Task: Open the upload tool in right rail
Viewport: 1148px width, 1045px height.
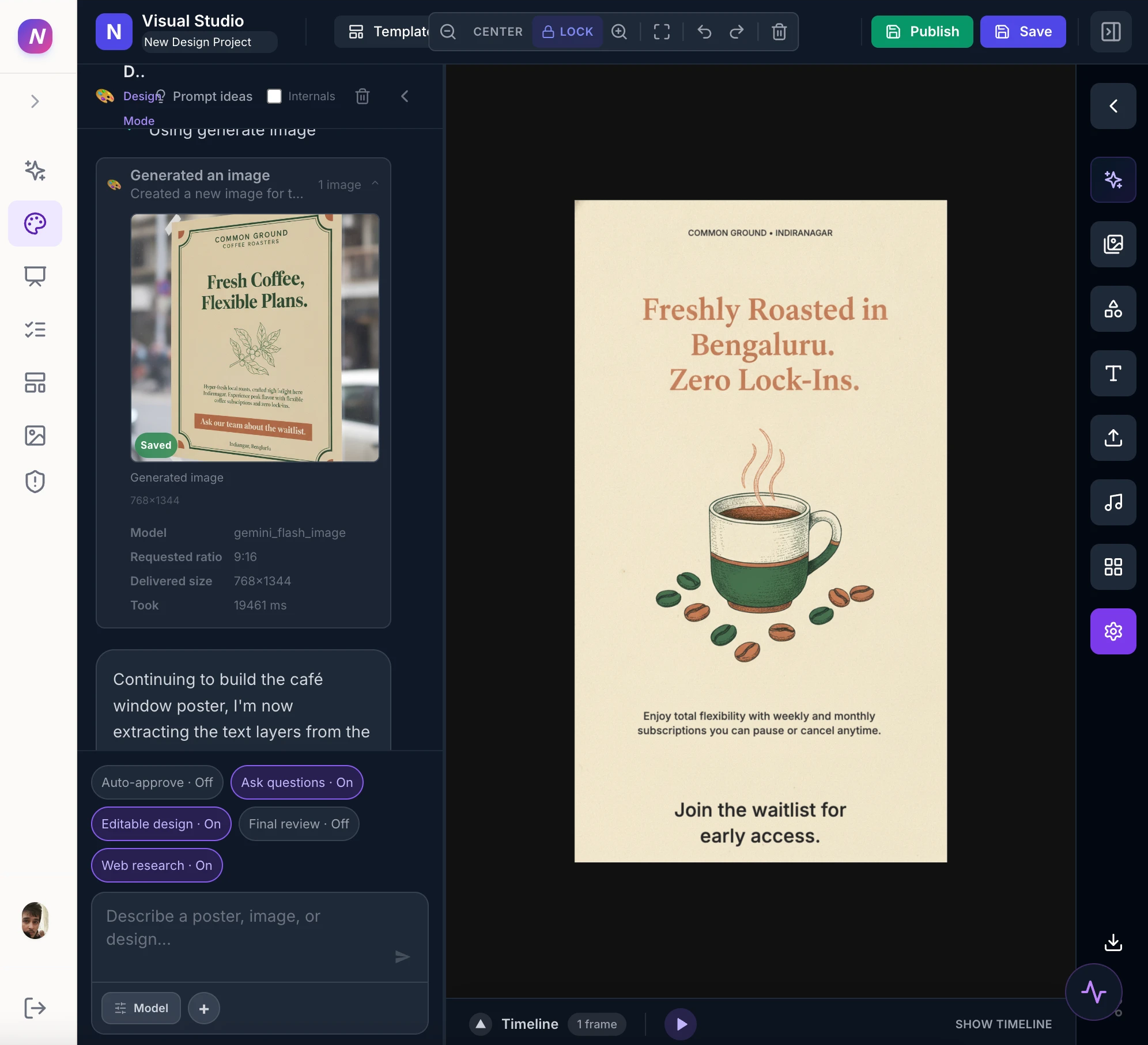Action: pos(1113,438)
